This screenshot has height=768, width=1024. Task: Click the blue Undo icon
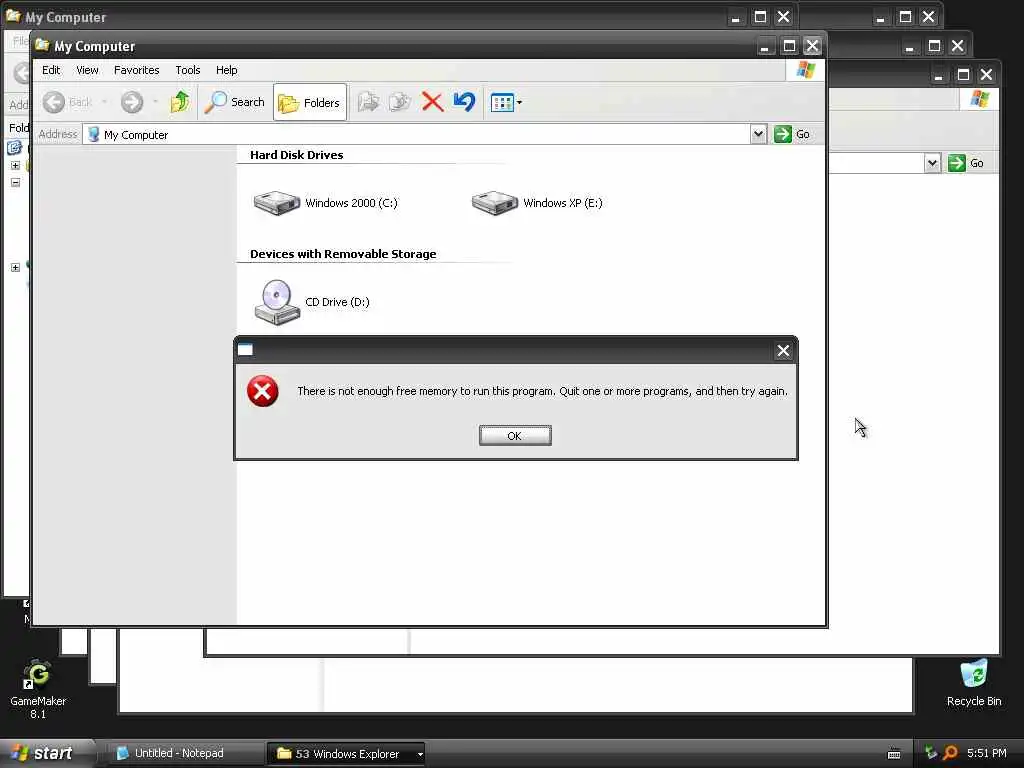464,102
